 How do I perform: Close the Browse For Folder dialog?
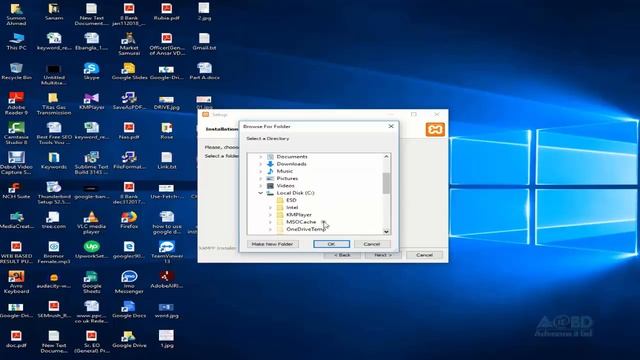[391, 127]
